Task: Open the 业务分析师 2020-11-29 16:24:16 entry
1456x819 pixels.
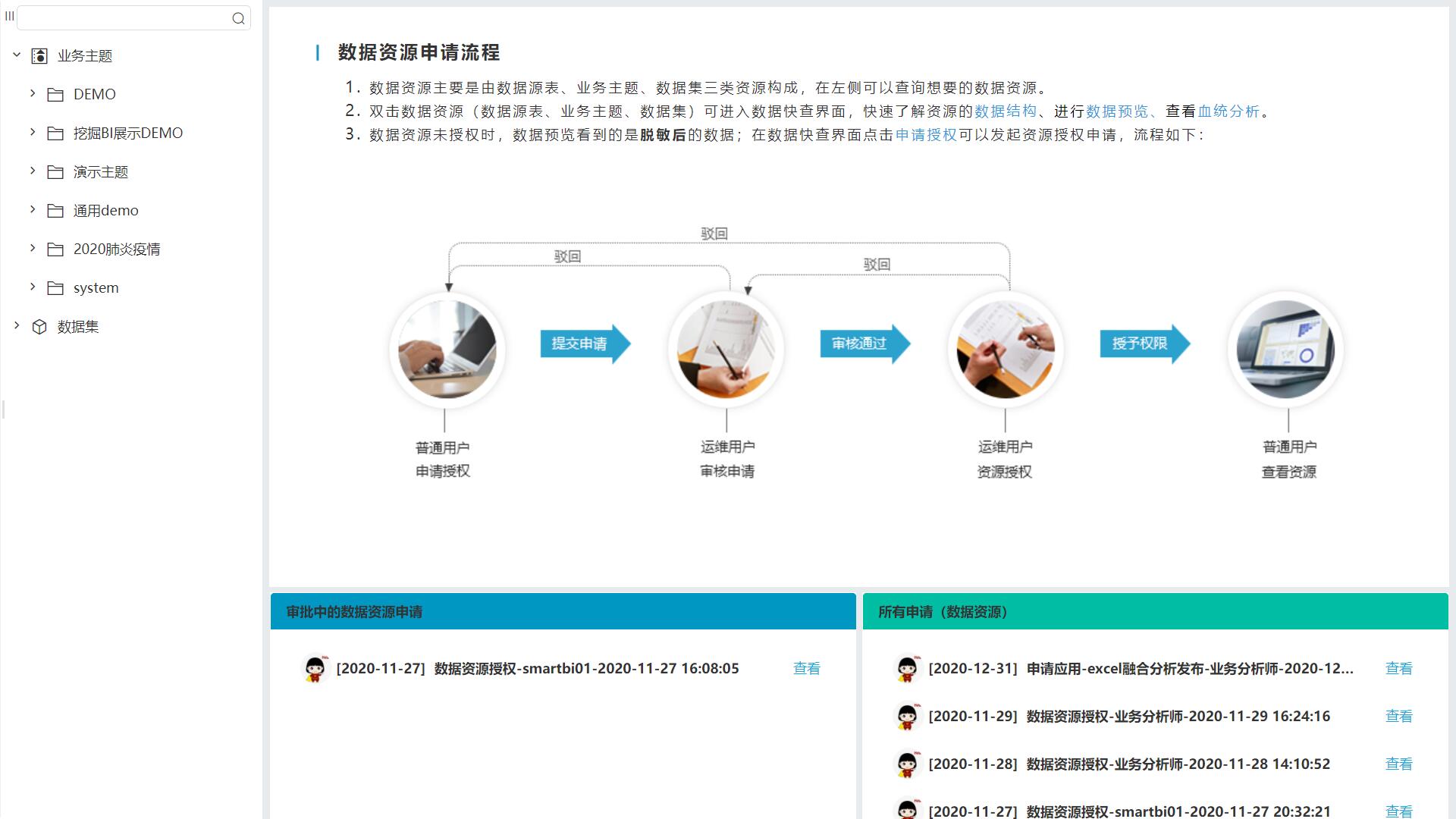Action: tap(1129, 717)
